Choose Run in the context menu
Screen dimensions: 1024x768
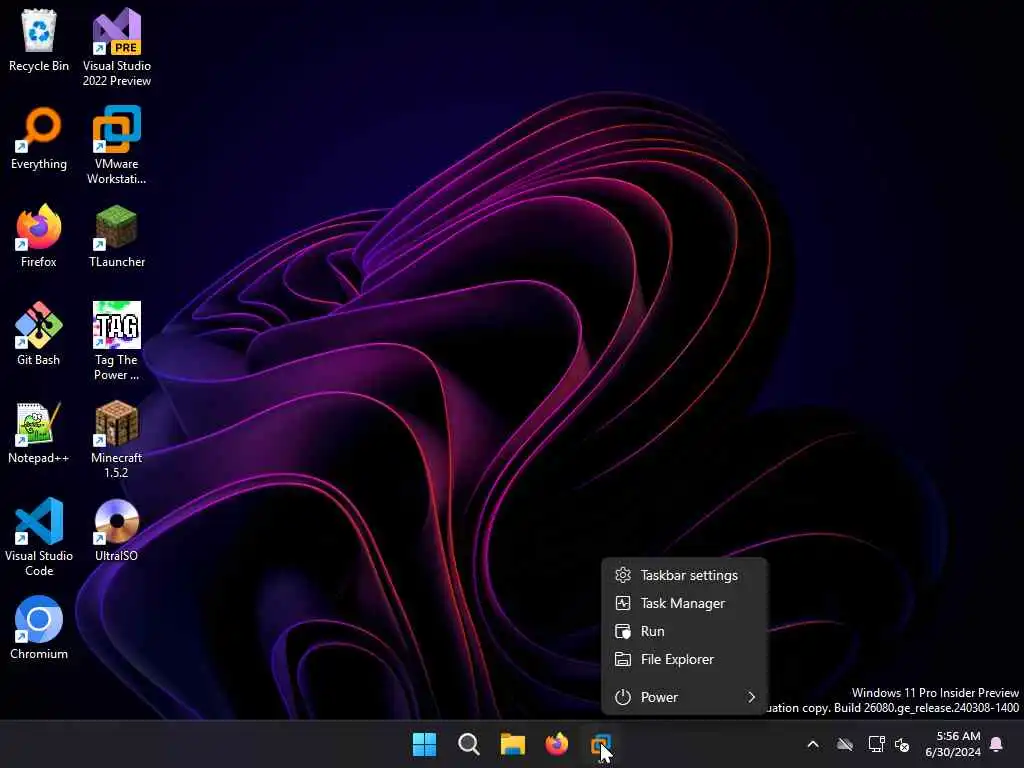pyautogui.click(x=684, y=632)
